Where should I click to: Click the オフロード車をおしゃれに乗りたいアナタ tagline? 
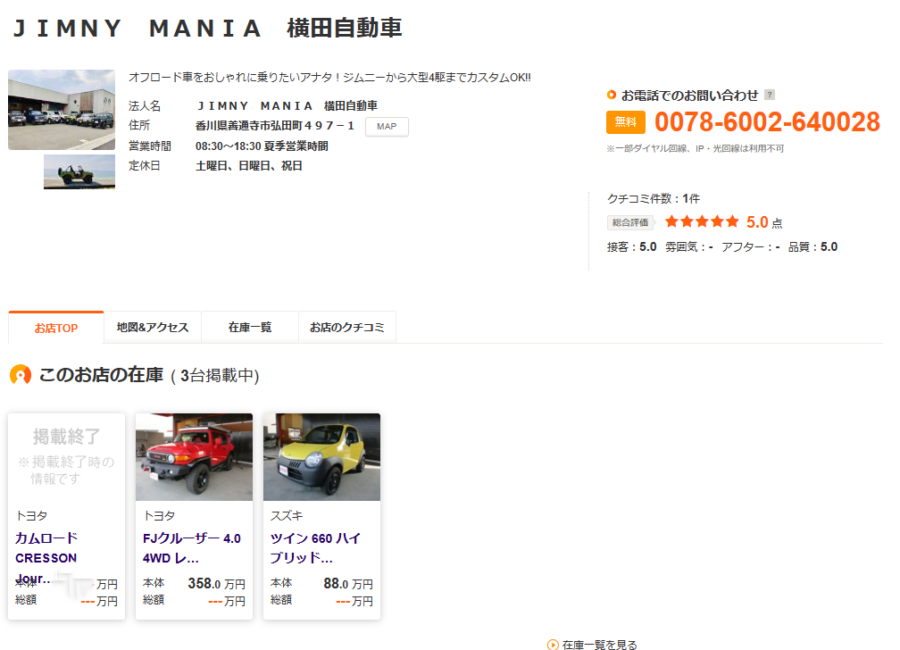pos(329,77)
